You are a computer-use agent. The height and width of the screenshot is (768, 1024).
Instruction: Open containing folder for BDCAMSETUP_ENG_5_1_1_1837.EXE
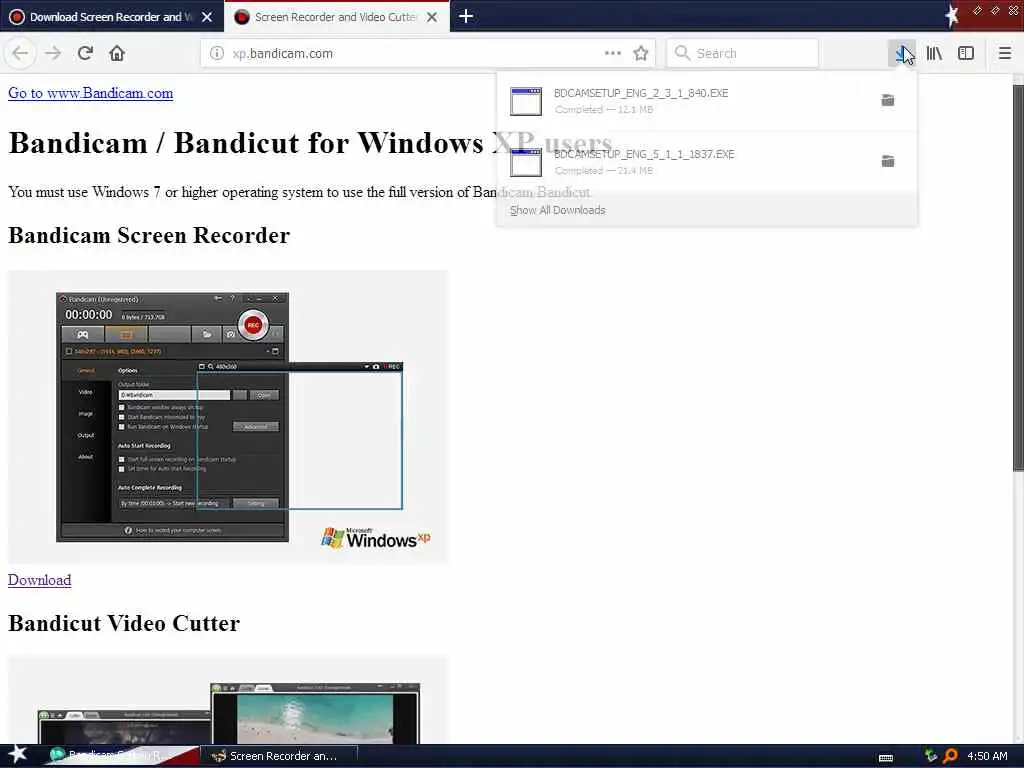coord(888,161)
